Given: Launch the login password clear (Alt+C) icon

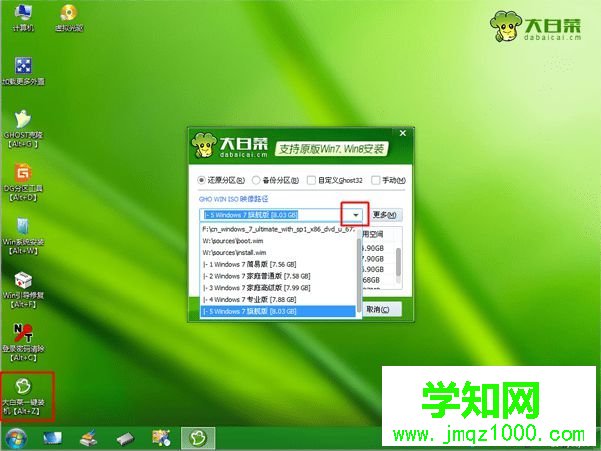Looking at the screenshot, I should (23, 343).
